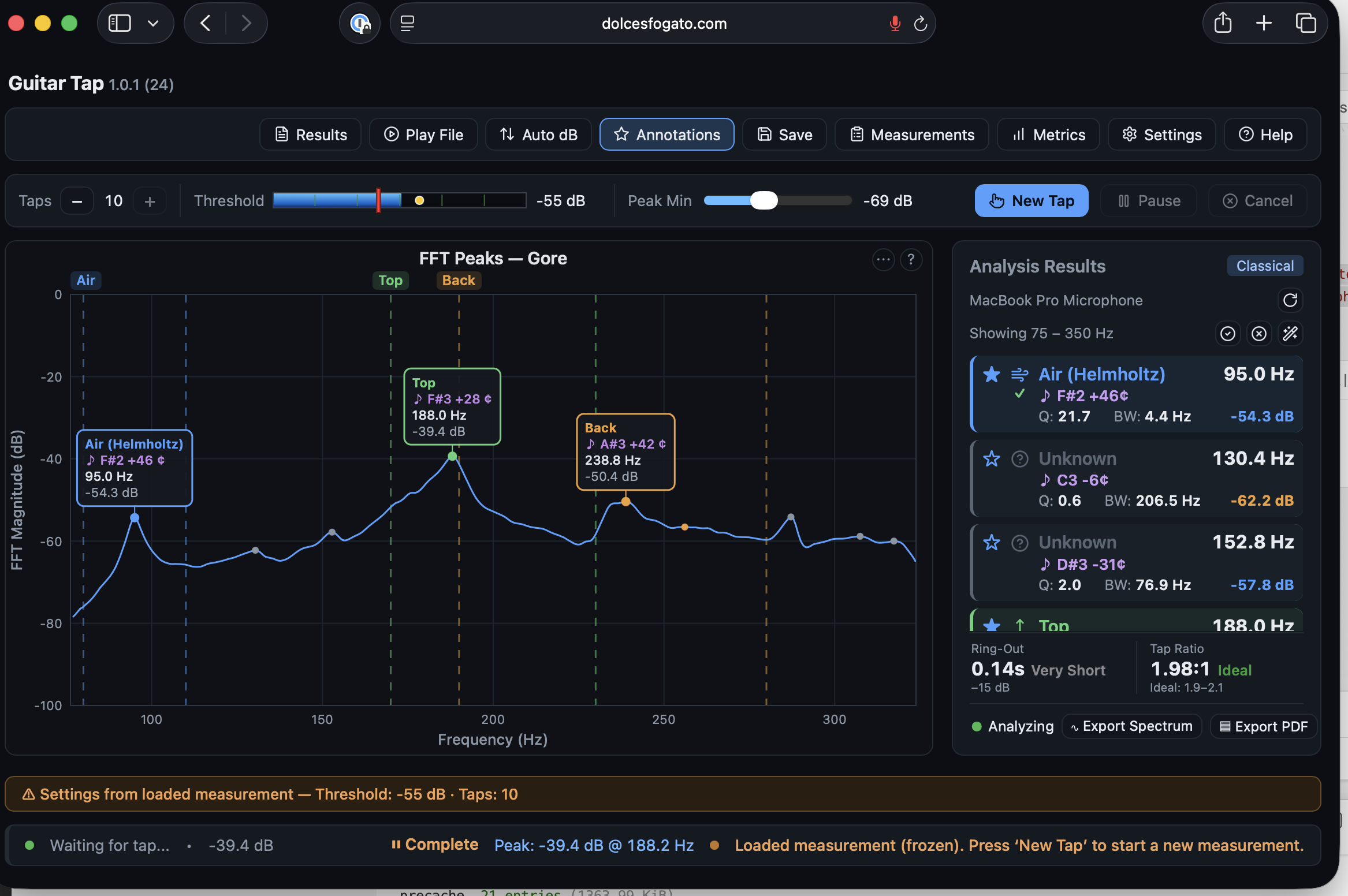
Task: Cancel the current tap
Action: (x=1257, y=200)
